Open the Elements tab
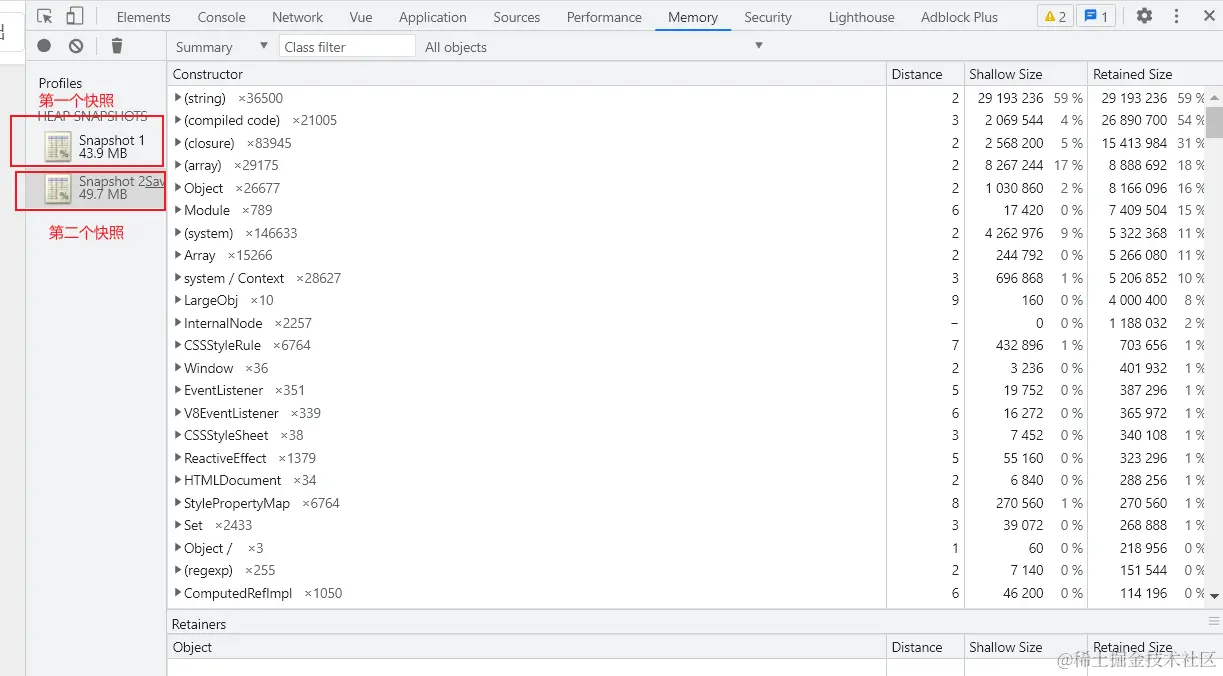 click(x=143, y=17)
